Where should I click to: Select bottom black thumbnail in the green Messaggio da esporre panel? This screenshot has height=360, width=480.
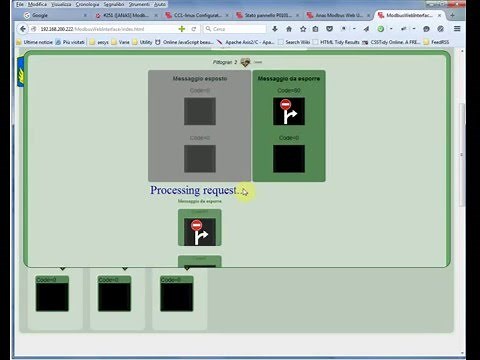click(289, 159)
